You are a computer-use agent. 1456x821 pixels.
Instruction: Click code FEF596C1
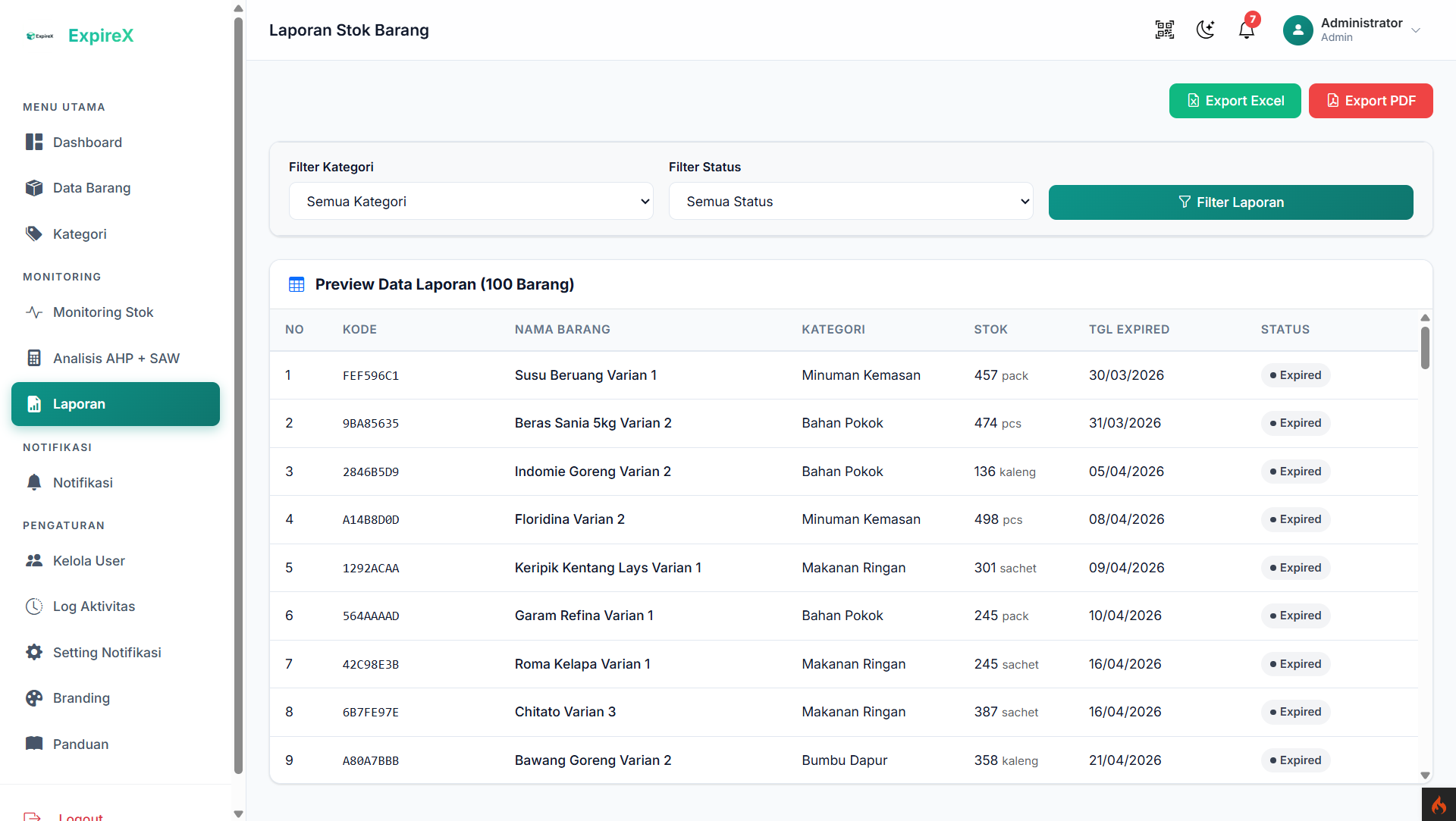[x=370, y=376]
